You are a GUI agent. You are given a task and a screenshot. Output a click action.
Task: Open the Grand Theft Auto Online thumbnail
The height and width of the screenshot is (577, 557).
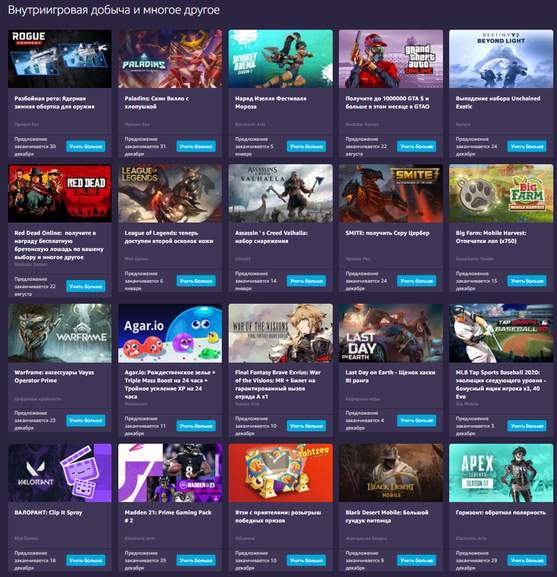(x=391, y=59)
